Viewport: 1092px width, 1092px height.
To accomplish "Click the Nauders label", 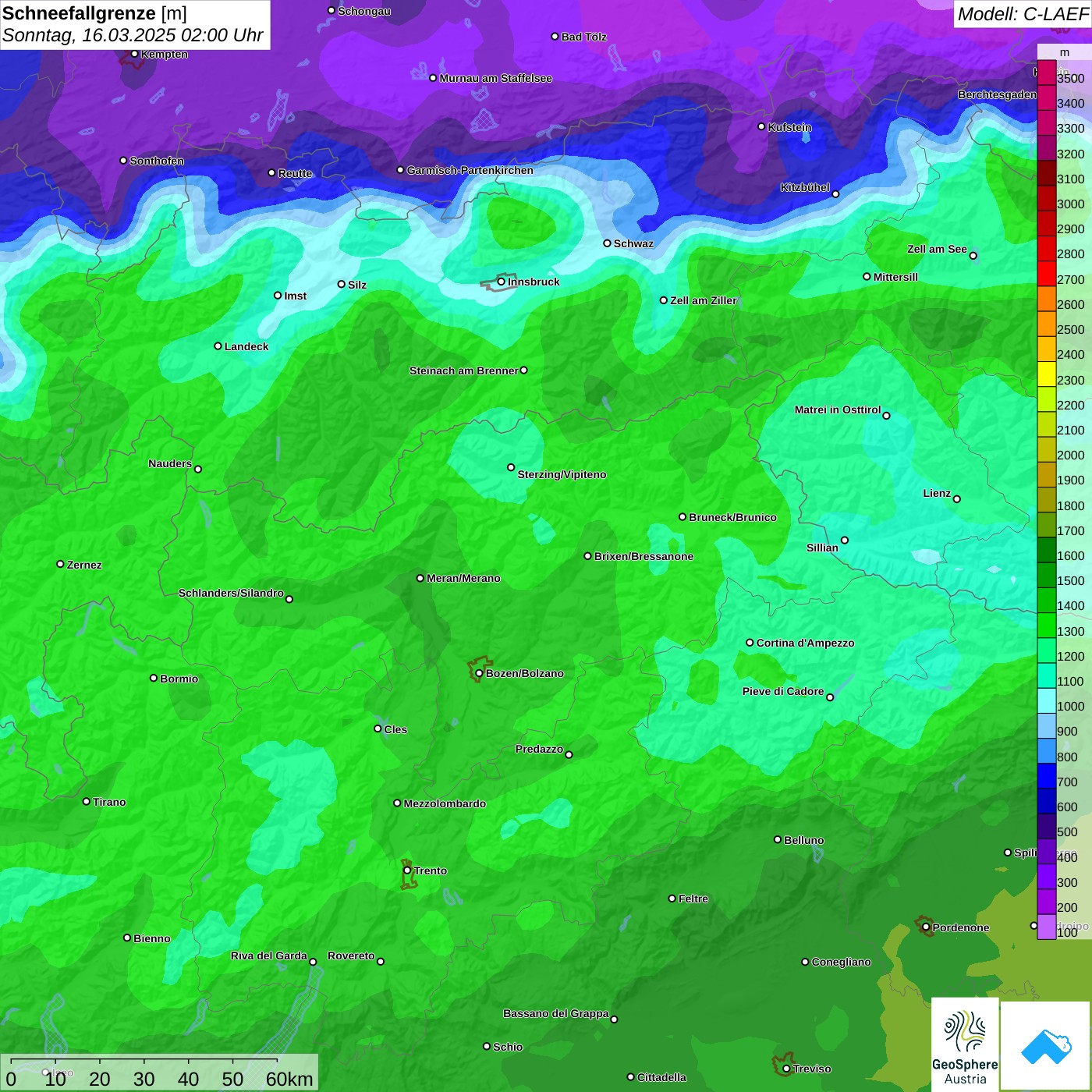I will (170, 463).
